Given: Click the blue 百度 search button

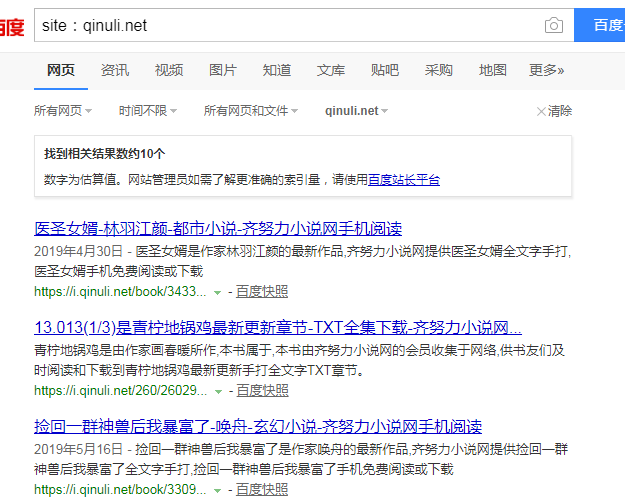Looking at the screenshot, I should (x=599, y=25).
